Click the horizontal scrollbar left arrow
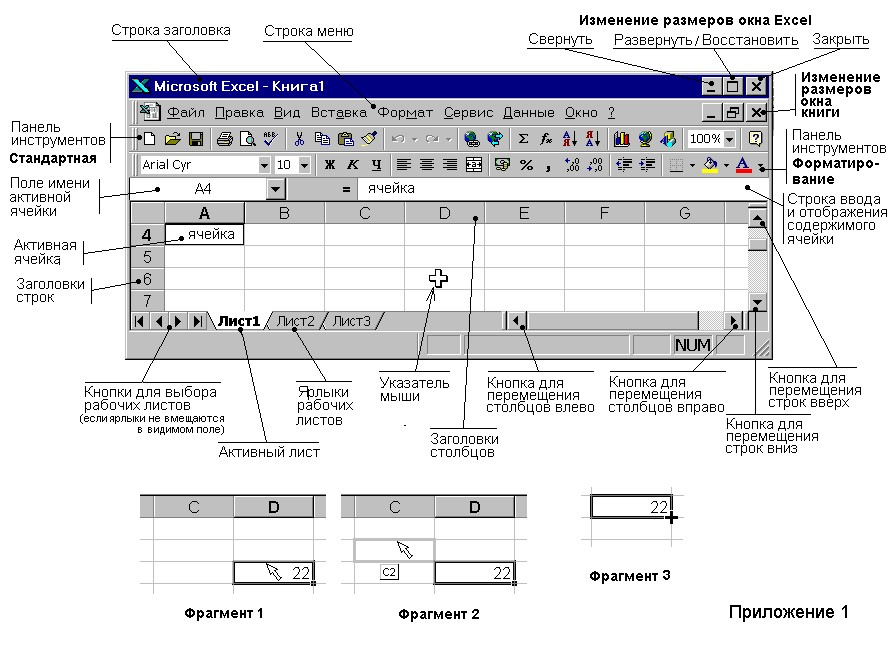890x650 pixels. point(516,321)
